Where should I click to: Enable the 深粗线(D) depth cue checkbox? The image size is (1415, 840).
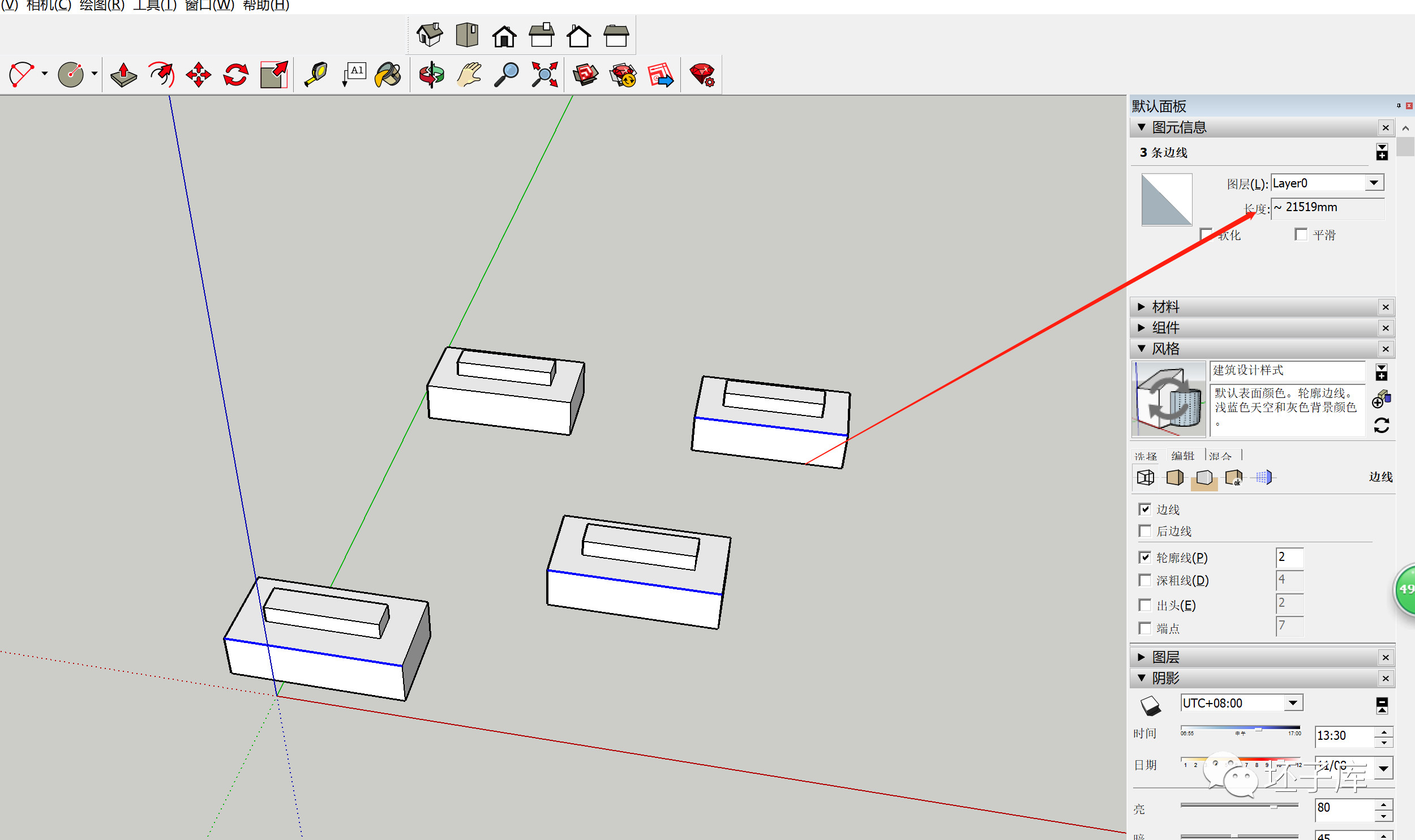pos(1145,580)
